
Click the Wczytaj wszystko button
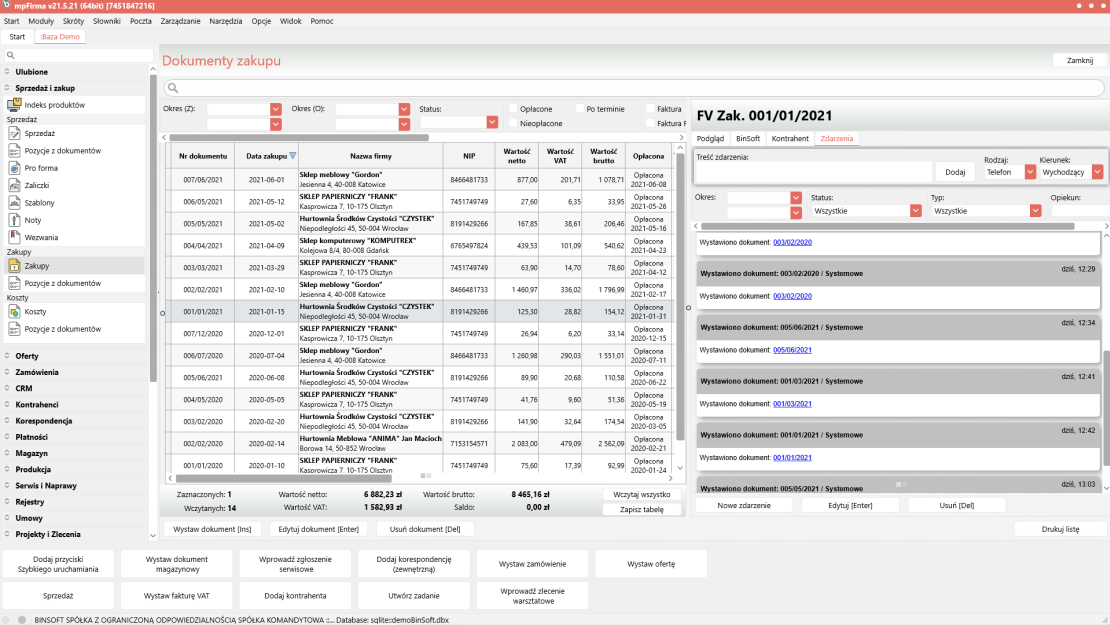(642, 495)
